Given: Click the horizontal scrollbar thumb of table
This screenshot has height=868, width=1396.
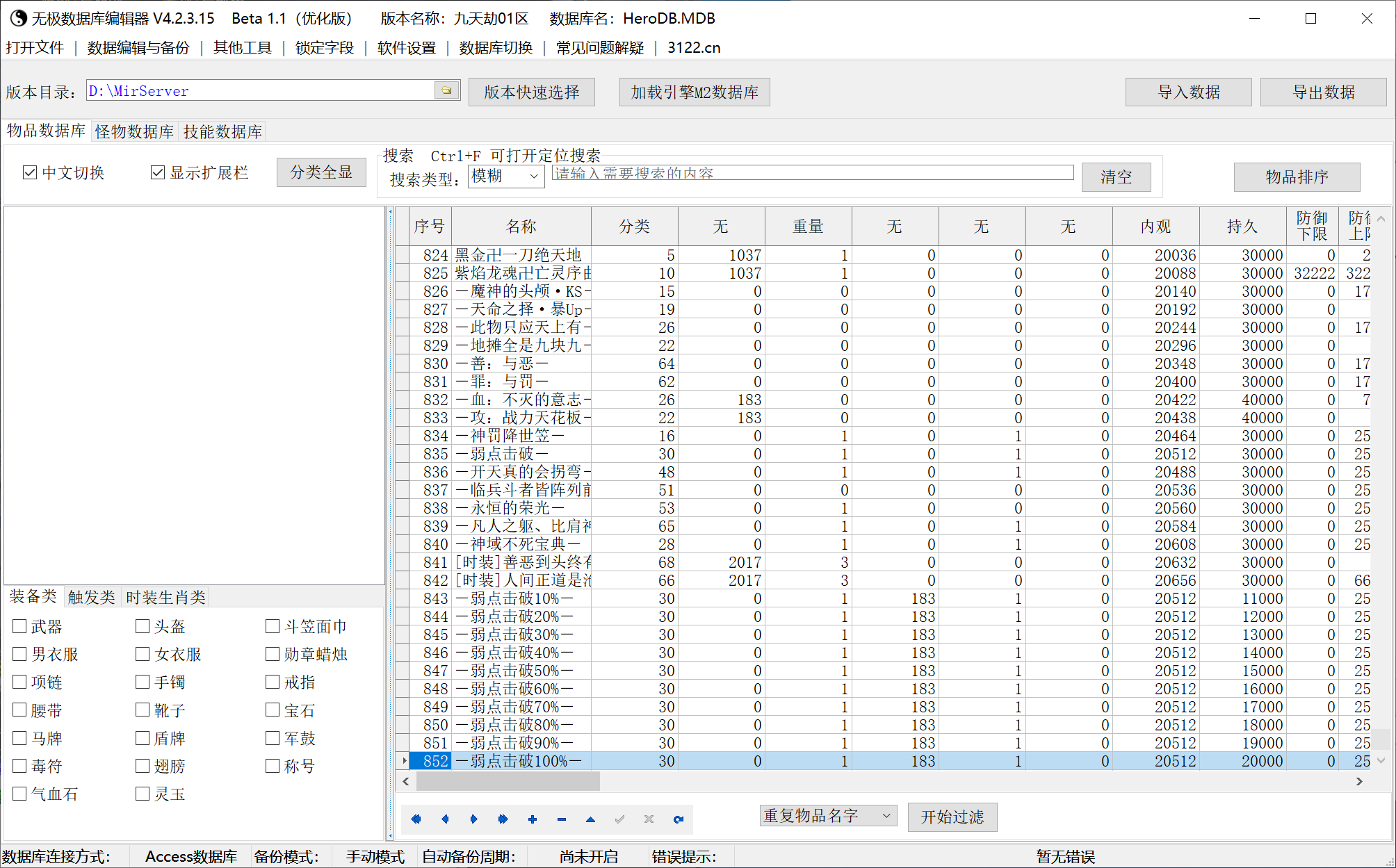Looking at the screenshot, I should click(x=508, y=781).
